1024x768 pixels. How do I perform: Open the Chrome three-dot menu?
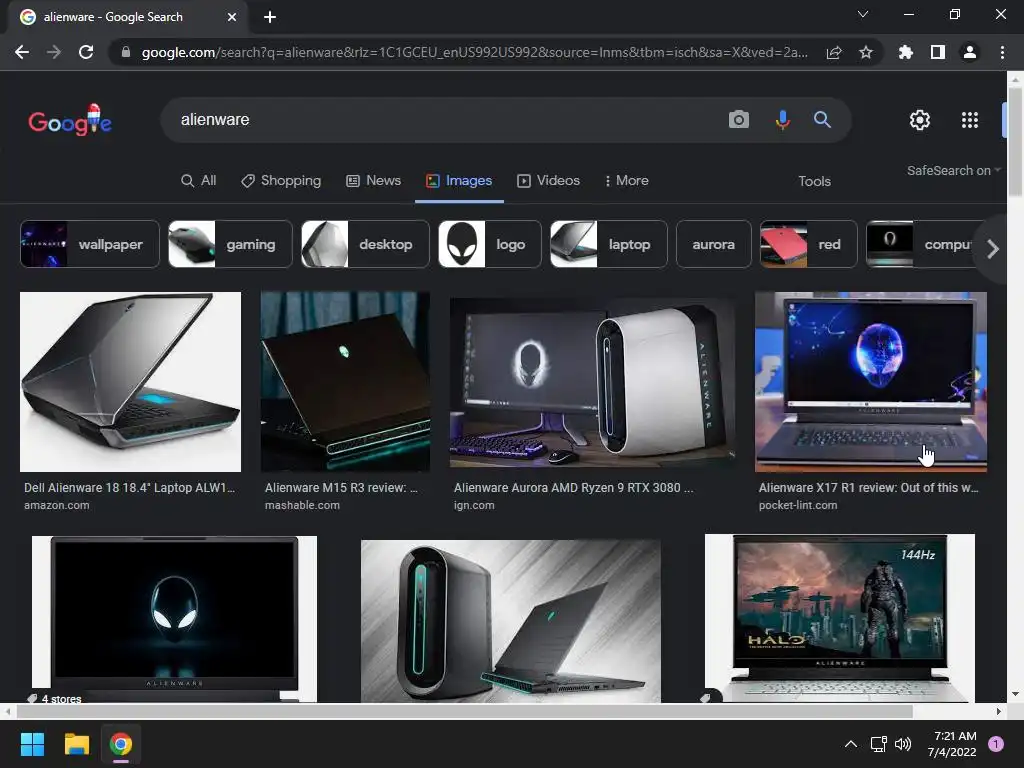(x=1002, y=52)
